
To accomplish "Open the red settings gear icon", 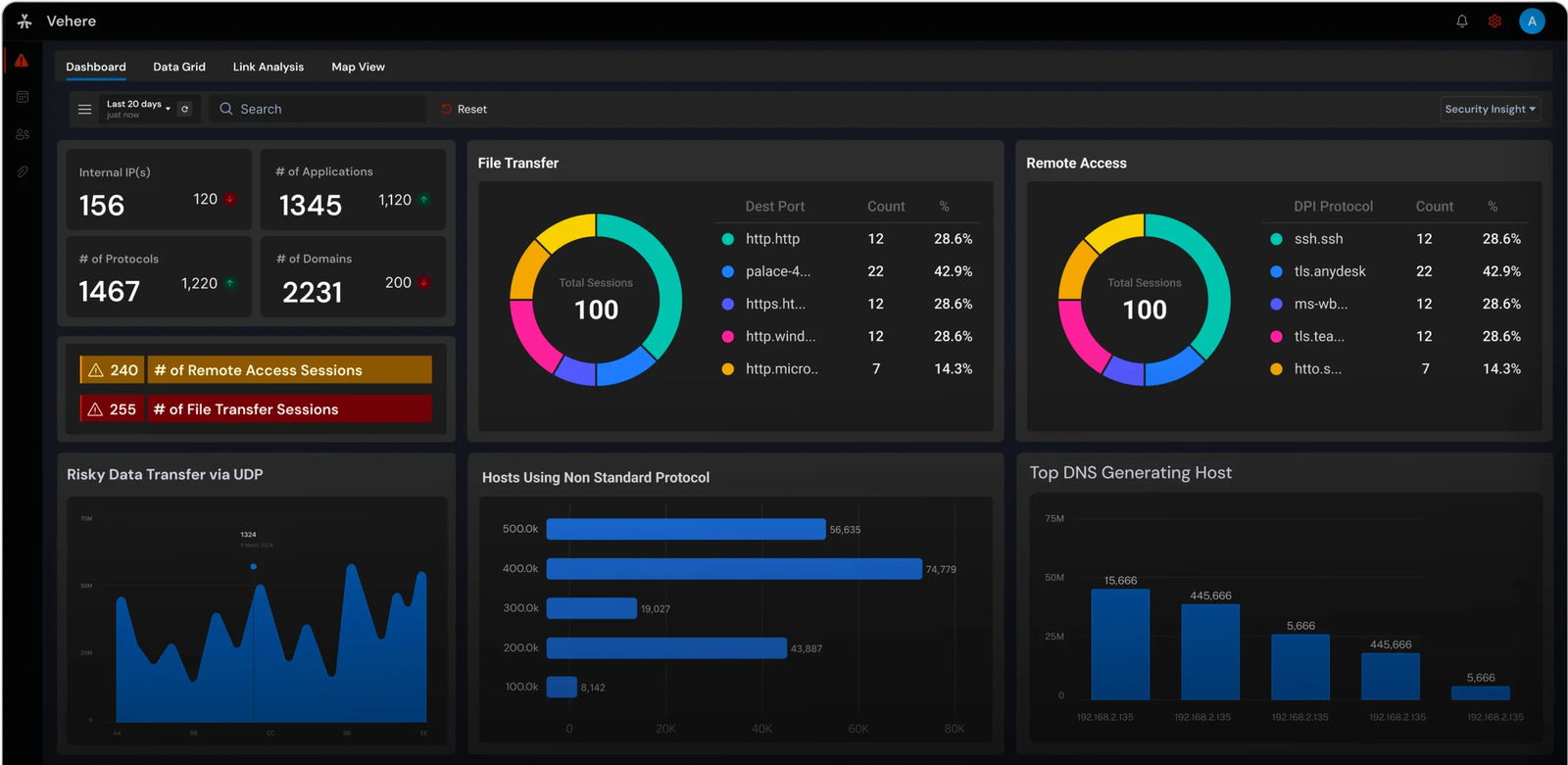I will click(x=1494, y=22).
